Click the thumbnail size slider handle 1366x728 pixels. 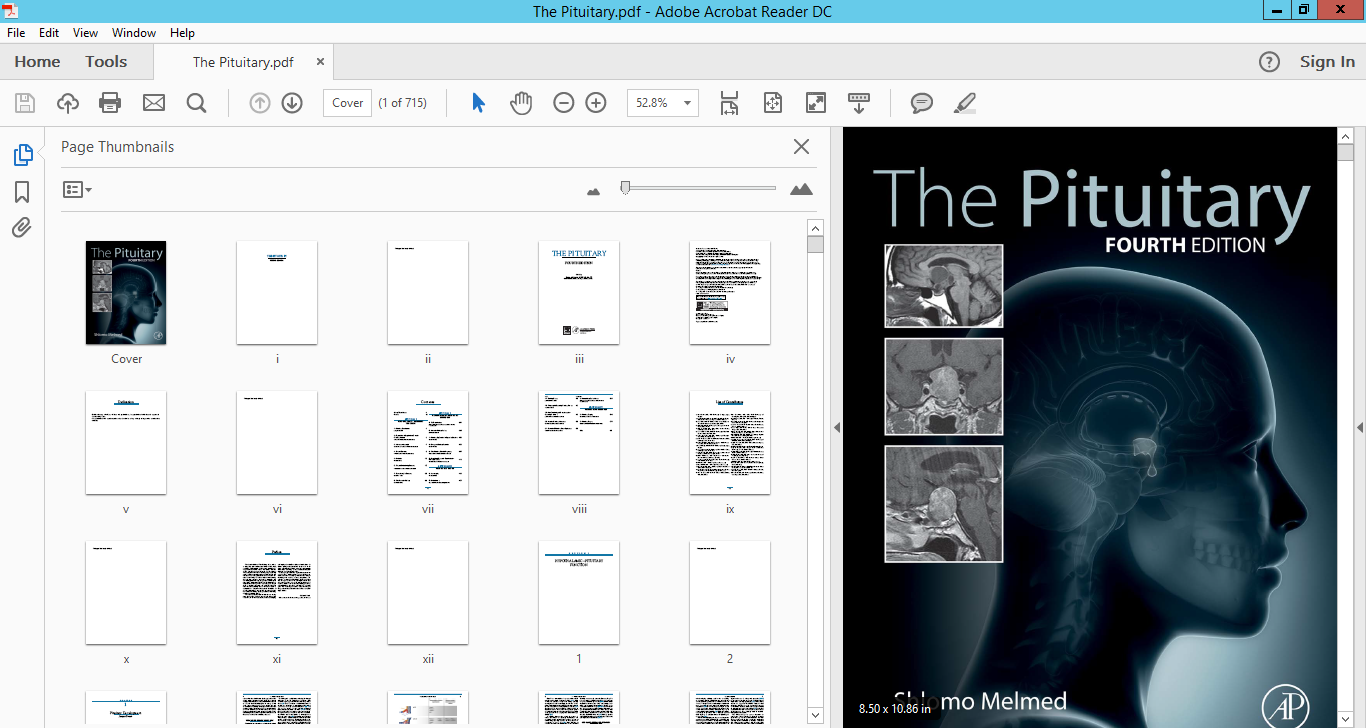tap(625, 187)
